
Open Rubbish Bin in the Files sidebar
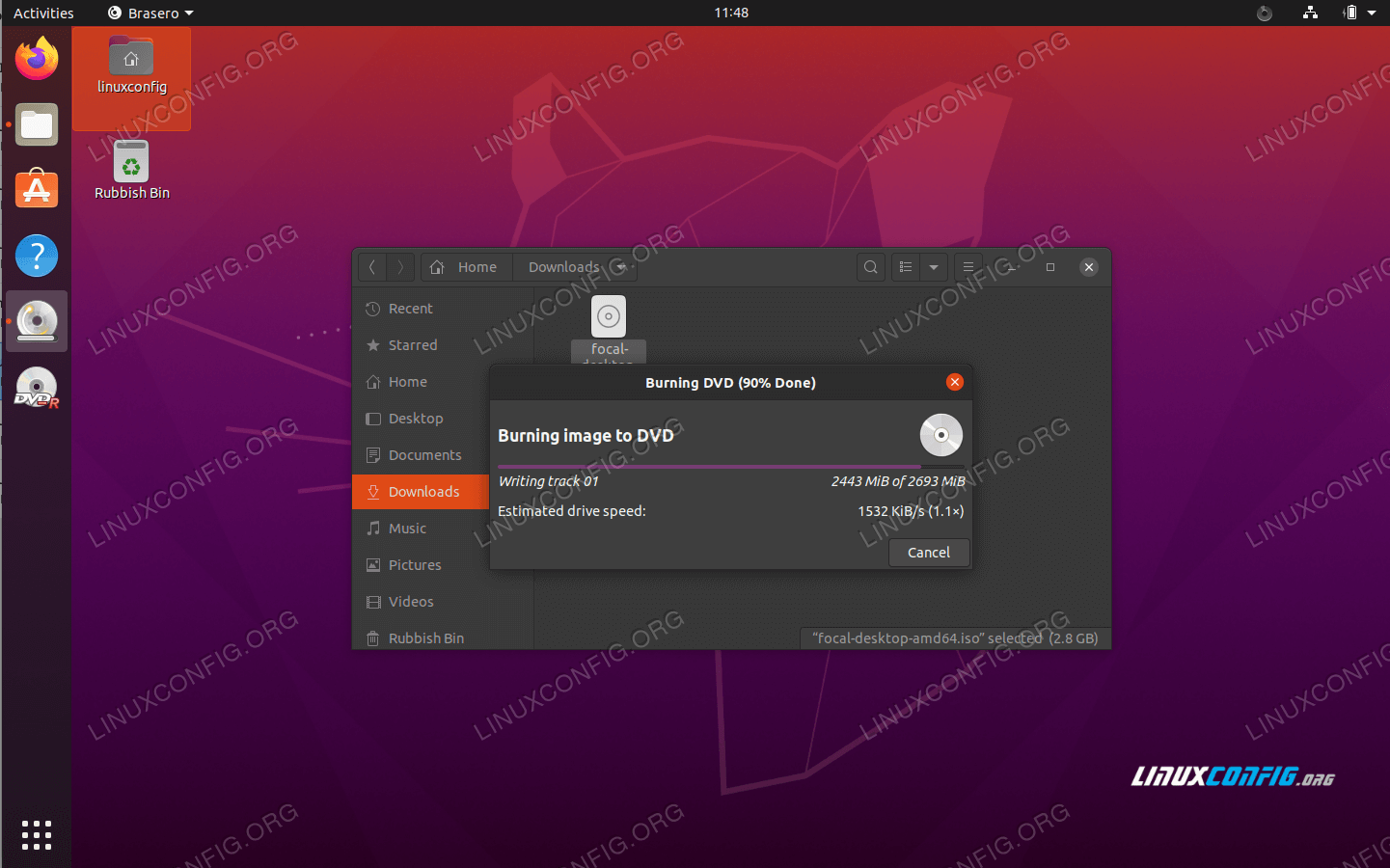tap(443, 637)
